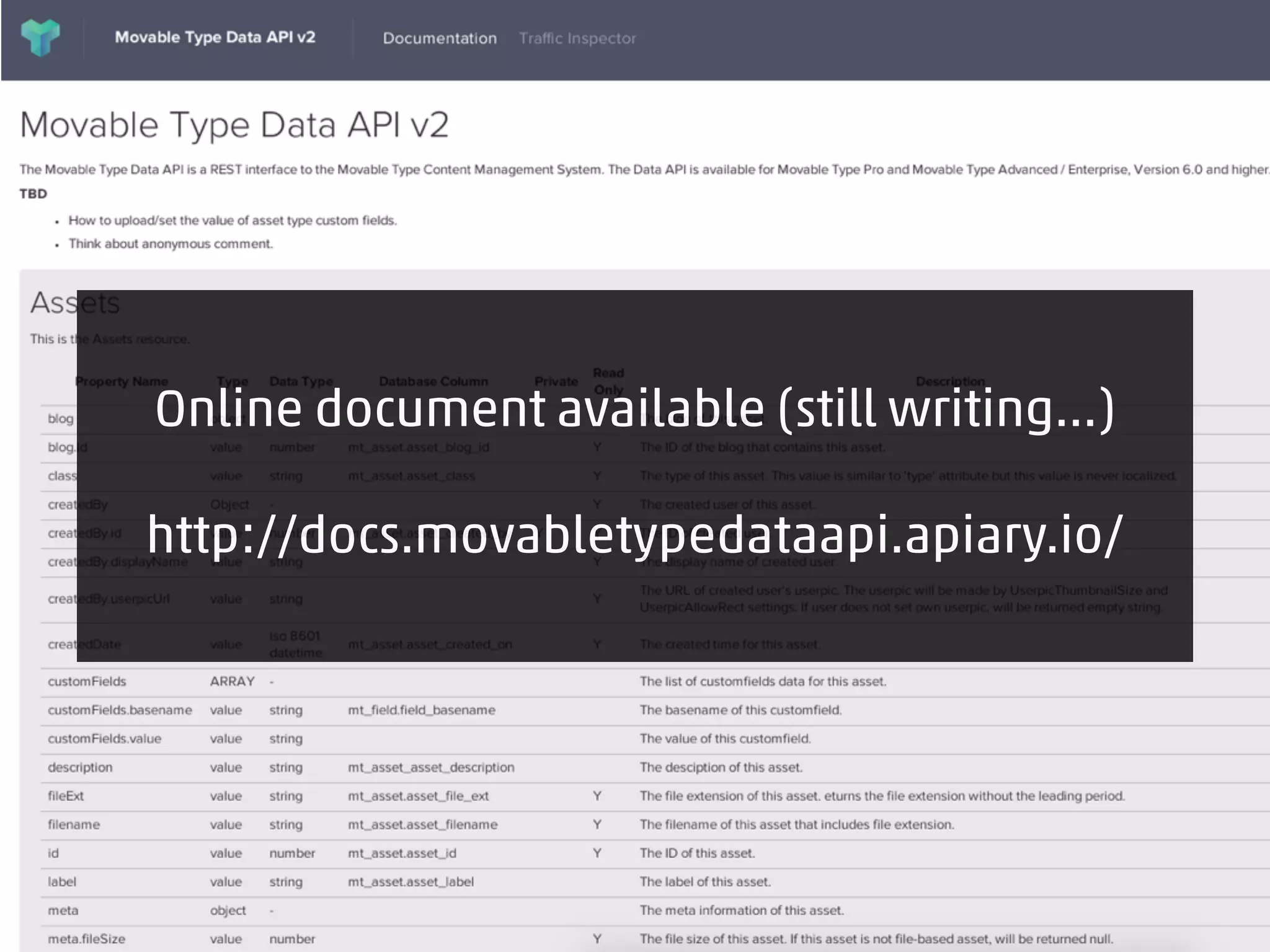Click the 'Think about anonymous comment' bullet
The image size is (1270, 952).
coord(171,244)
